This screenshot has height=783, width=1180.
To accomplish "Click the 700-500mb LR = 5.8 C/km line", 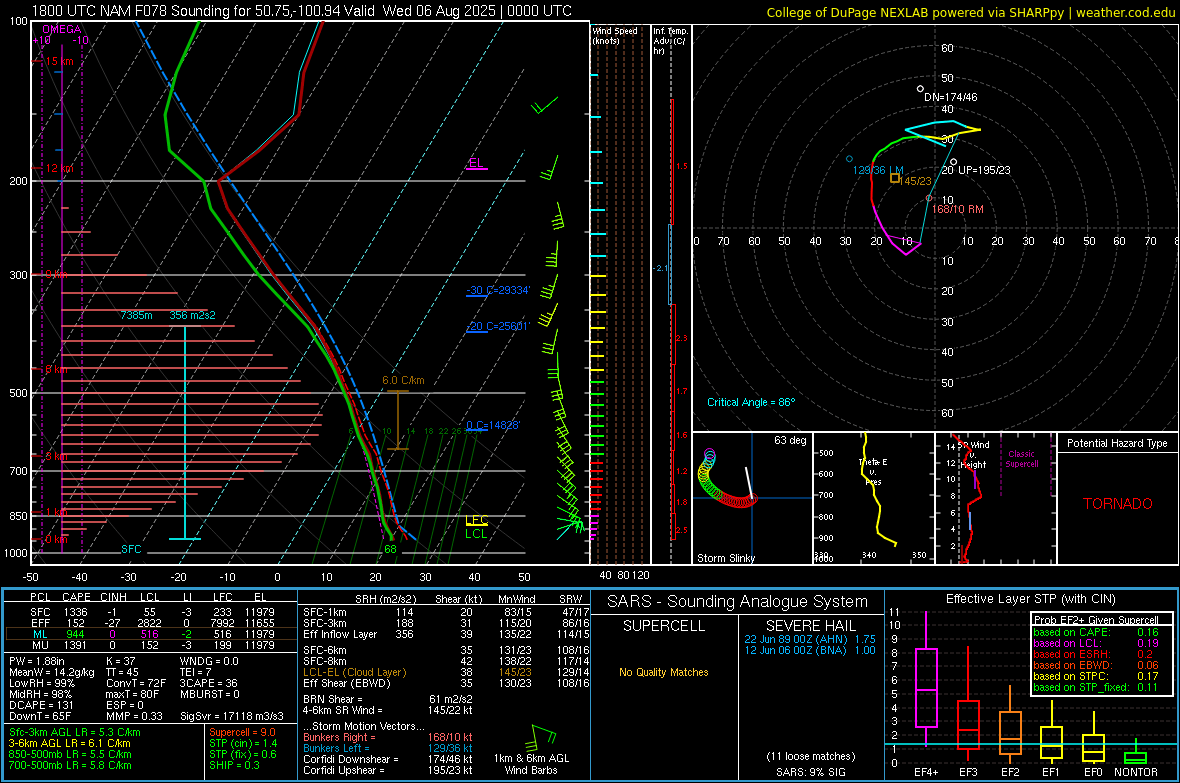I will pyautogui.click(x=70, y=765).
